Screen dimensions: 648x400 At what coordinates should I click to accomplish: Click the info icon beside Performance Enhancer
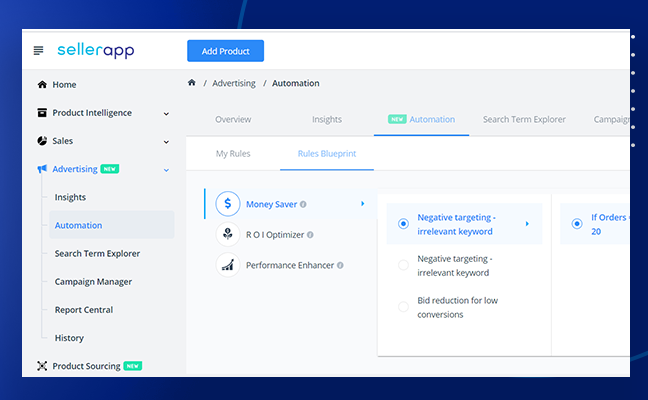tap(340, 265)
